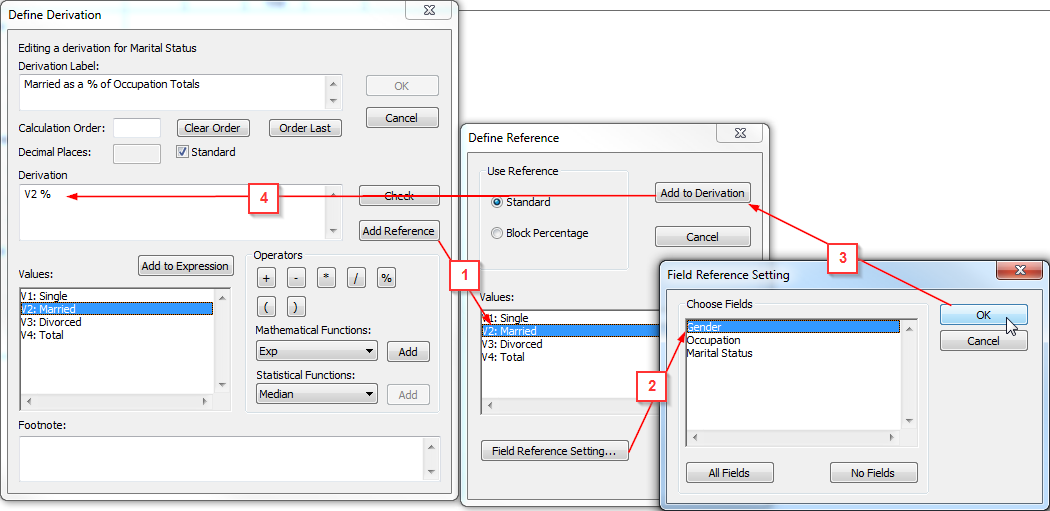The width and height of the screenshot is (1050, 511).
Task: Insert a closing parenthesis operator
Action: tap(296, 306)
